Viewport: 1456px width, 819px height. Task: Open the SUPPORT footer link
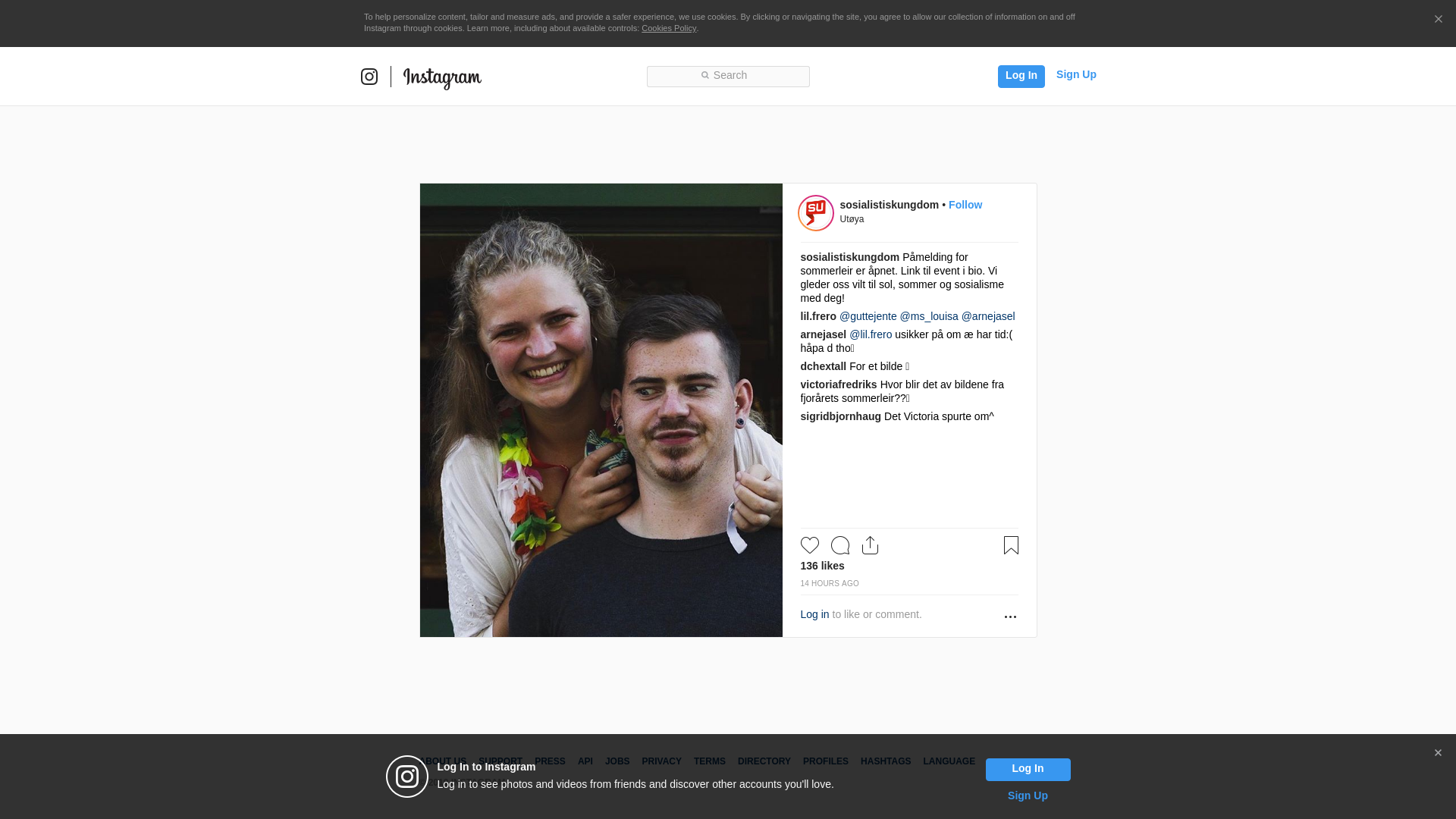click(500, 761)
